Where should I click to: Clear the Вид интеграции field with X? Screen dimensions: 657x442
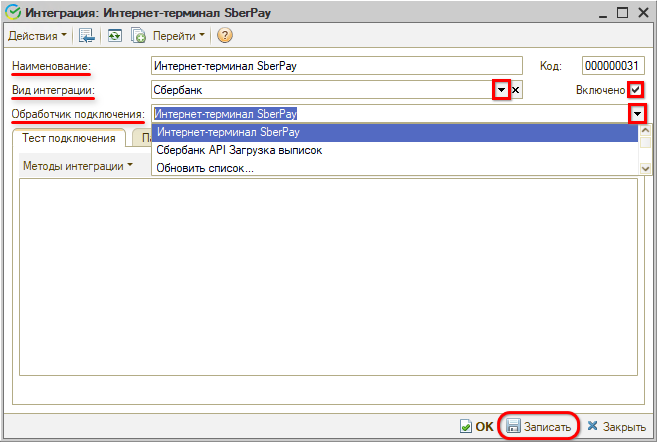[x=516, y=90]
